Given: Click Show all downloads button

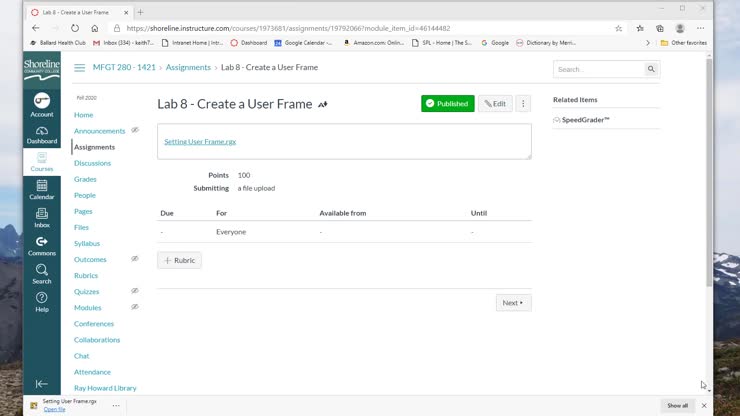Looking at the screenshot, I should (x=678, y=406).
